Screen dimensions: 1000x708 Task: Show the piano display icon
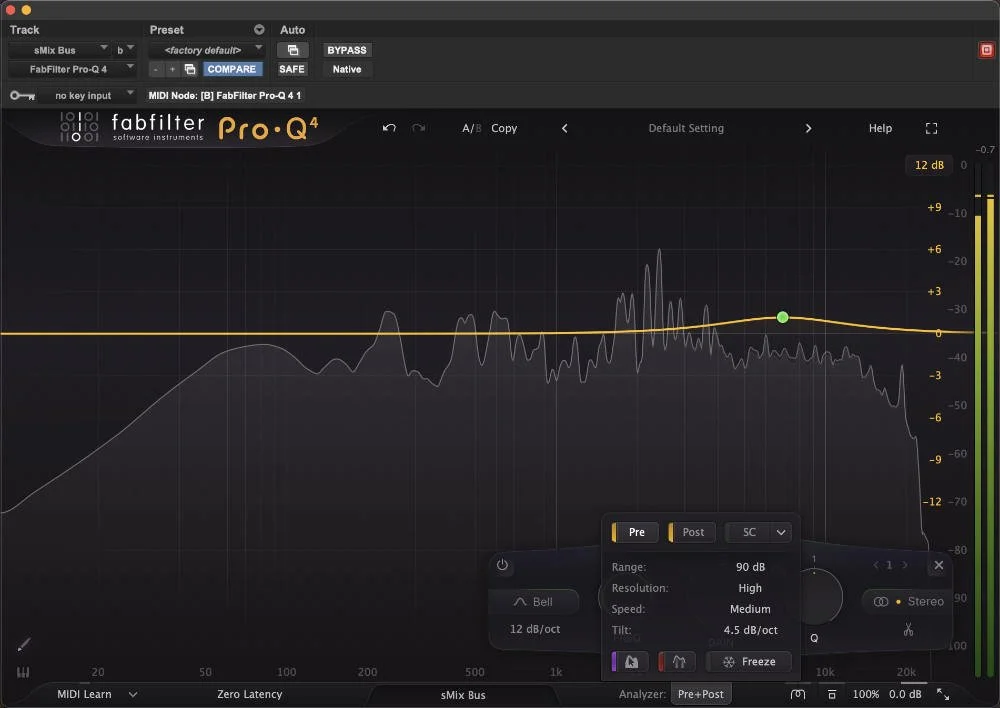click(23, 672)
